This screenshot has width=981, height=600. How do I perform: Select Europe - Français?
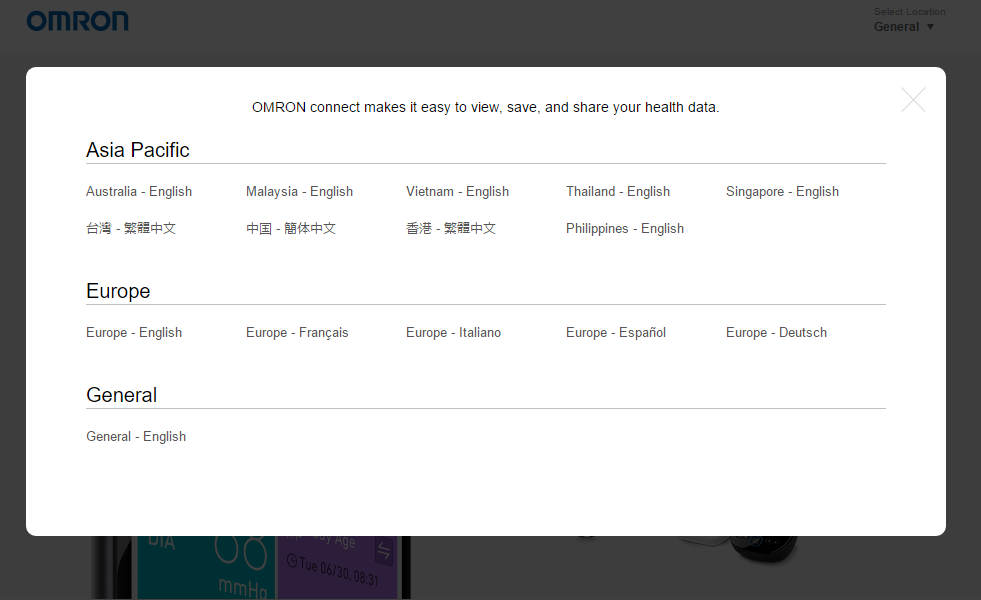click(x=297, y=332)
